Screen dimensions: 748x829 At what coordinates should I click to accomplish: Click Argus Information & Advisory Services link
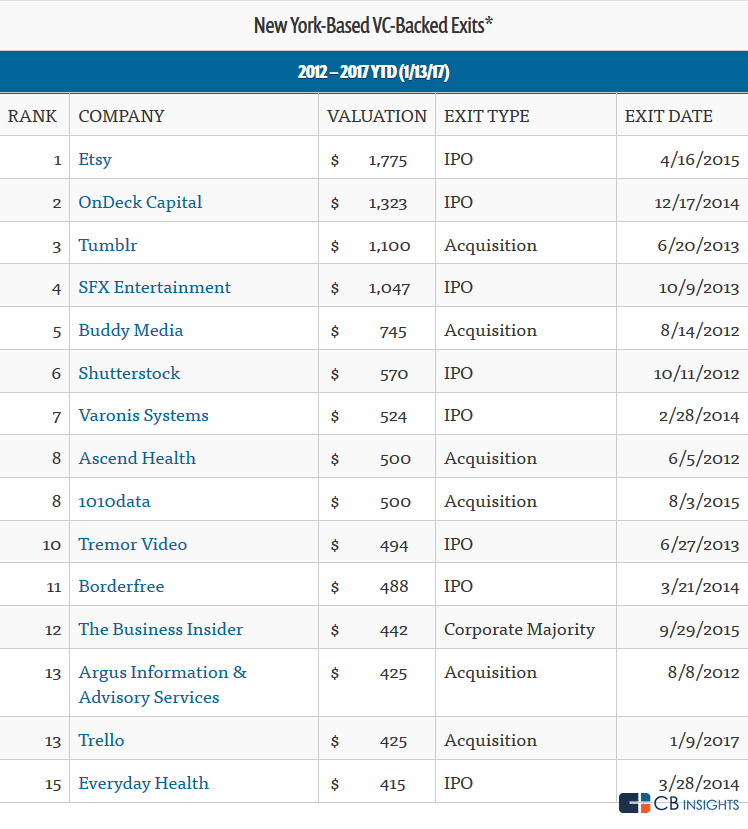tap(162, 685)
